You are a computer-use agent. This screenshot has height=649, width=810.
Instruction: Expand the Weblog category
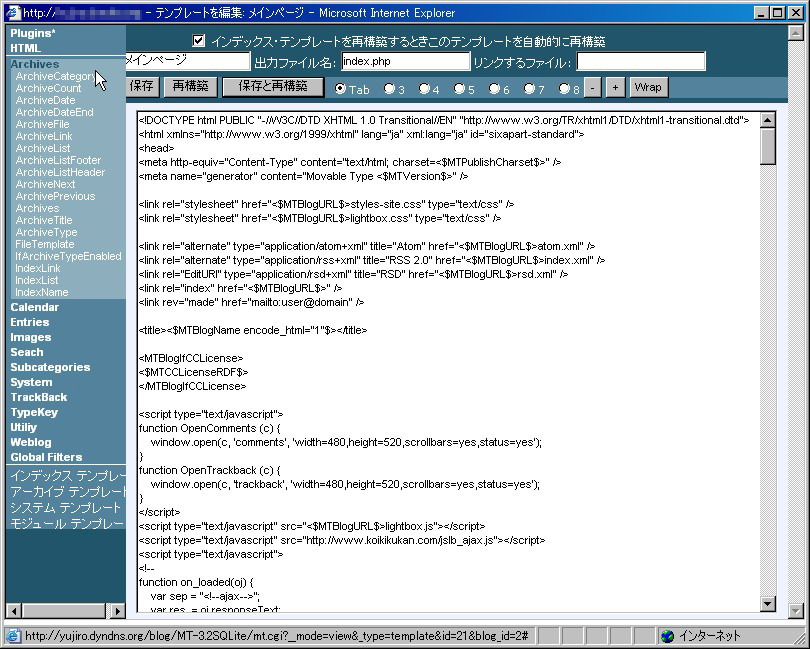[31, 442]
